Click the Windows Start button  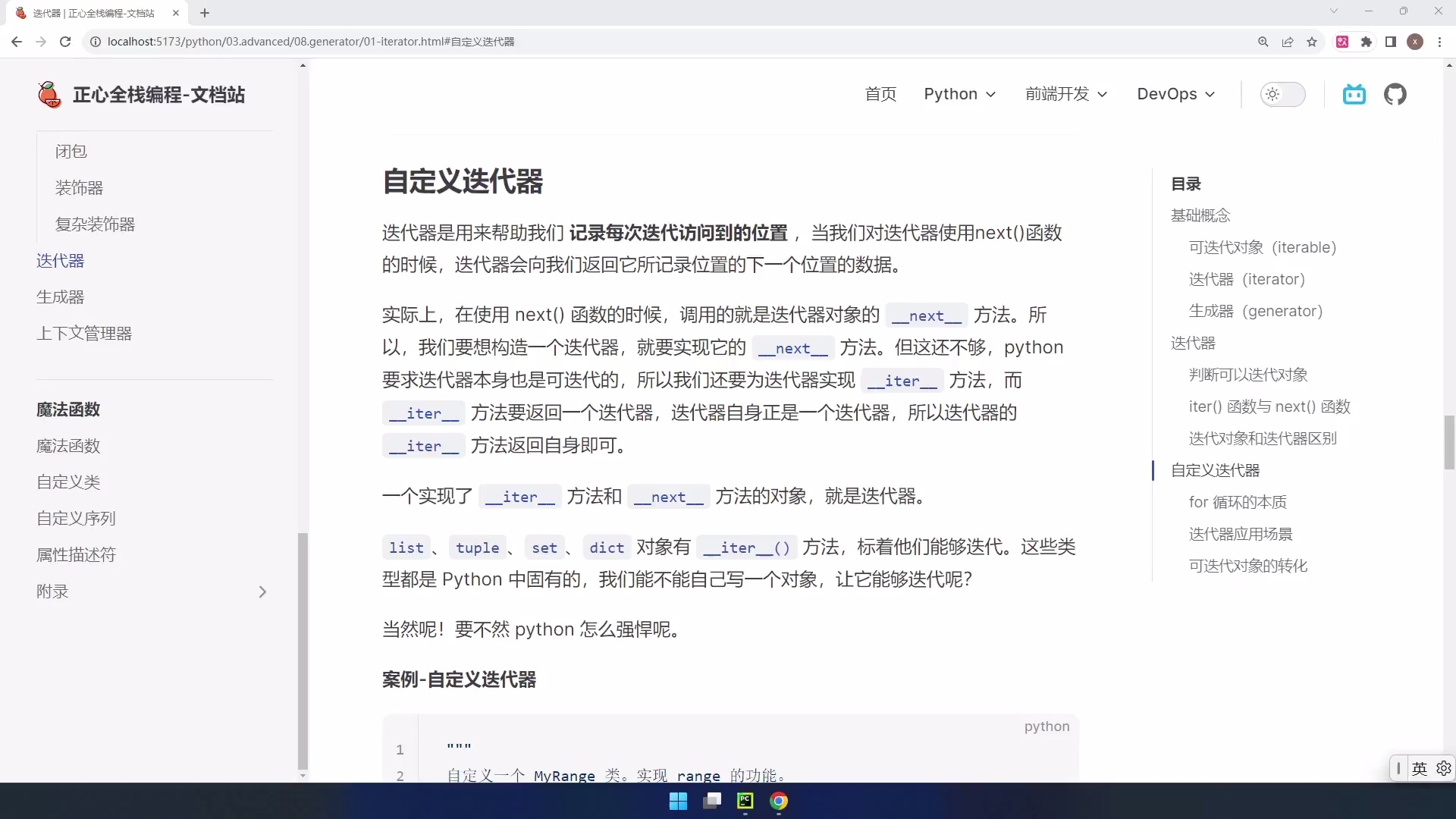tap(678, 801)
